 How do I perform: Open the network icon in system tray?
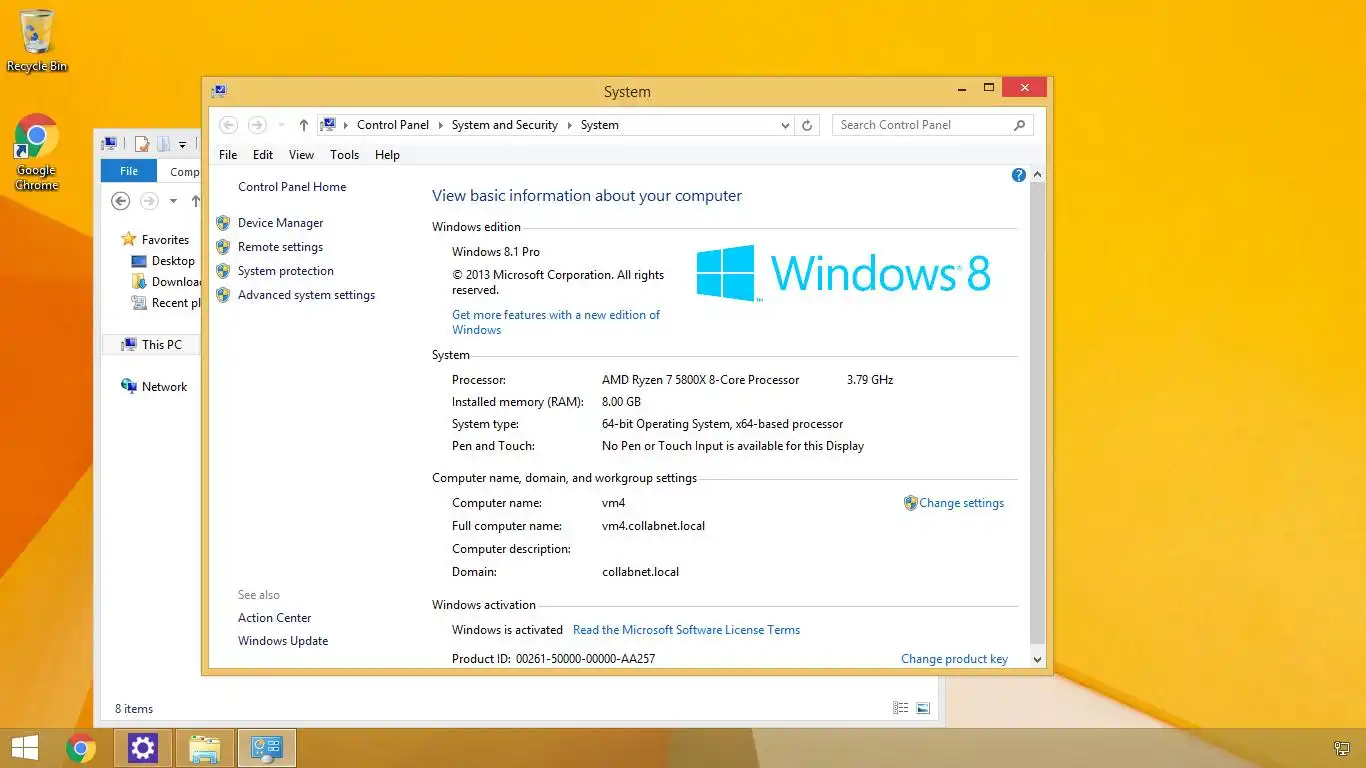1343,748
